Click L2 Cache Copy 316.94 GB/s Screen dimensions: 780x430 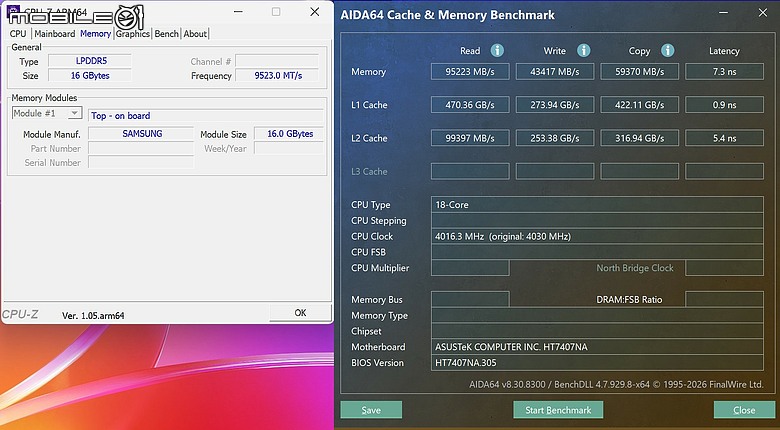click(640, 138)
